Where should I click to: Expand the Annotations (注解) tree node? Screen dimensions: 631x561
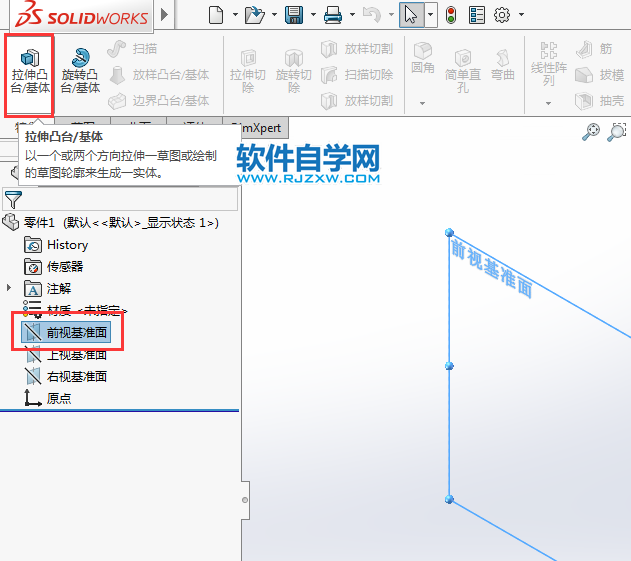[x=8, y=288]
